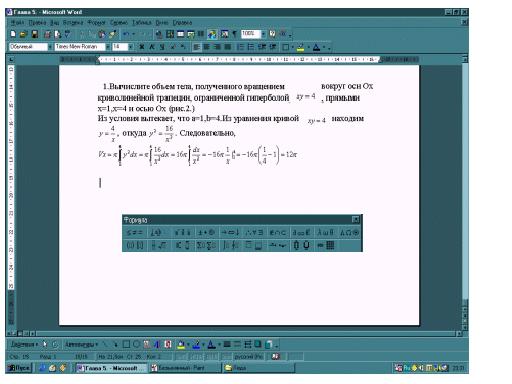Select the Format Painter brush icon

tap(113, 34)
